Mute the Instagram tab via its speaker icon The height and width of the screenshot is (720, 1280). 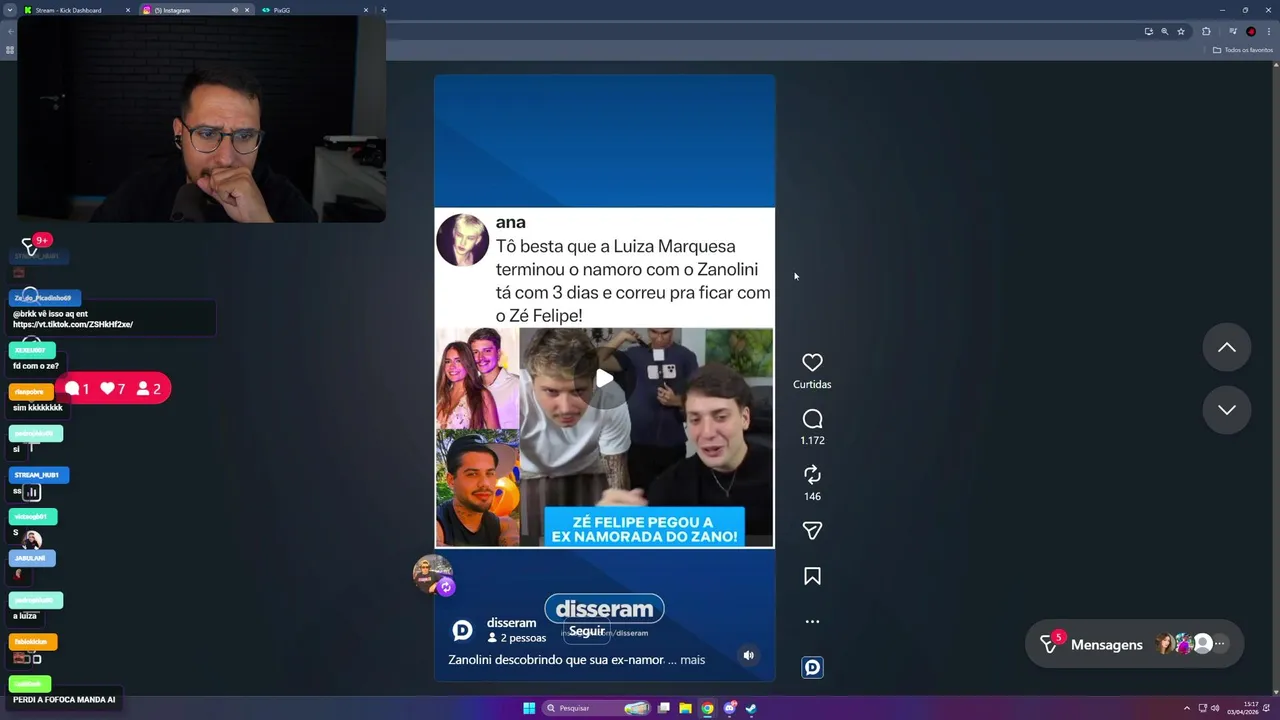[x=235, y=10]
